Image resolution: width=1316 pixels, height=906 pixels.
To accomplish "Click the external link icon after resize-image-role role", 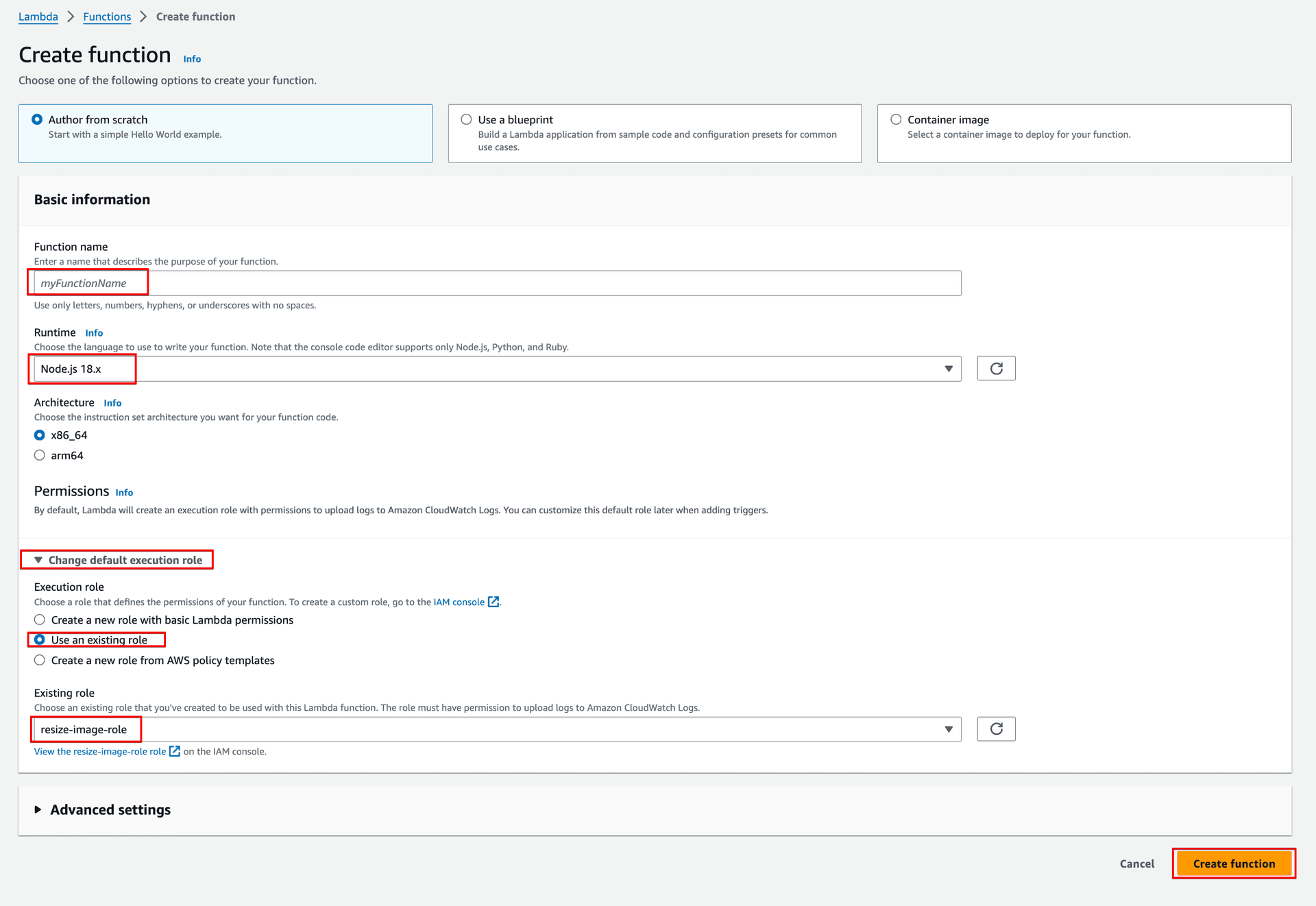I will point(175,751).
